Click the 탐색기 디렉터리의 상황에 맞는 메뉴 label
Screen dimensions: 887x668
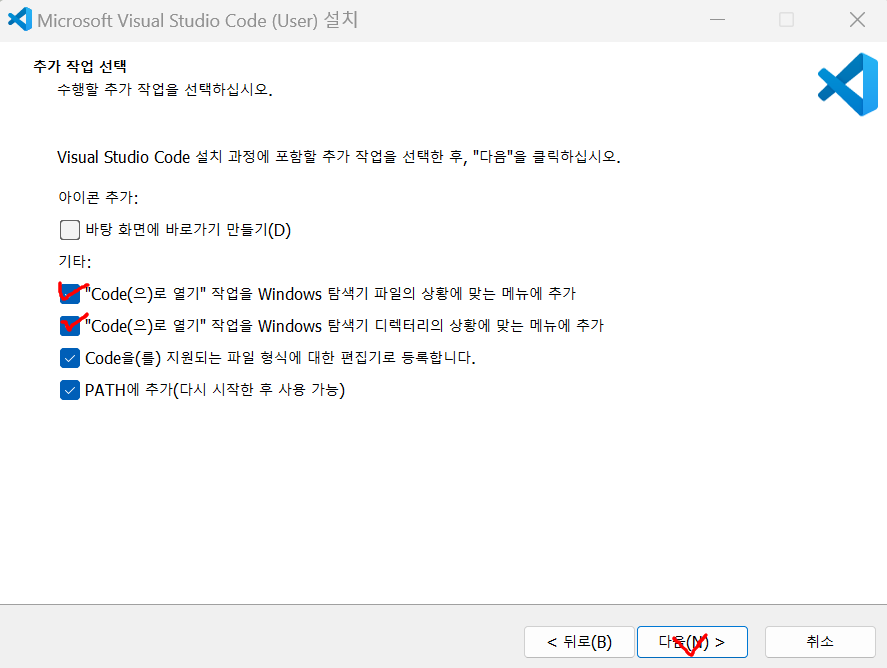pyautogui.click(x=344, y=326)
